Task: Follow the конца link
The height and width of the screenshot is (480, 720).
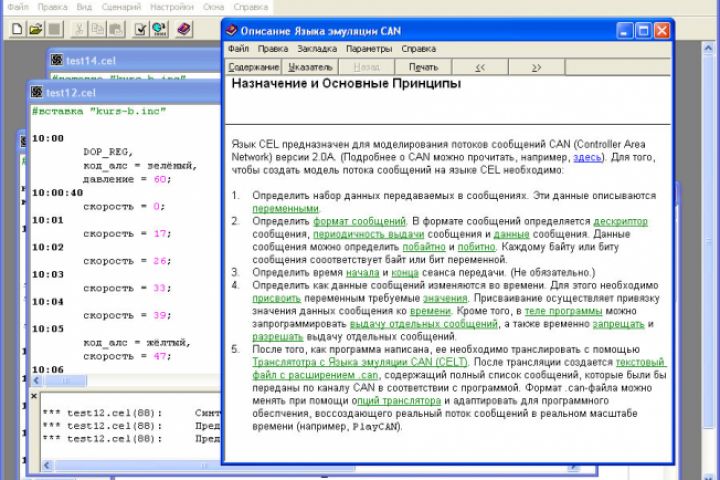Action: [405, 273]
